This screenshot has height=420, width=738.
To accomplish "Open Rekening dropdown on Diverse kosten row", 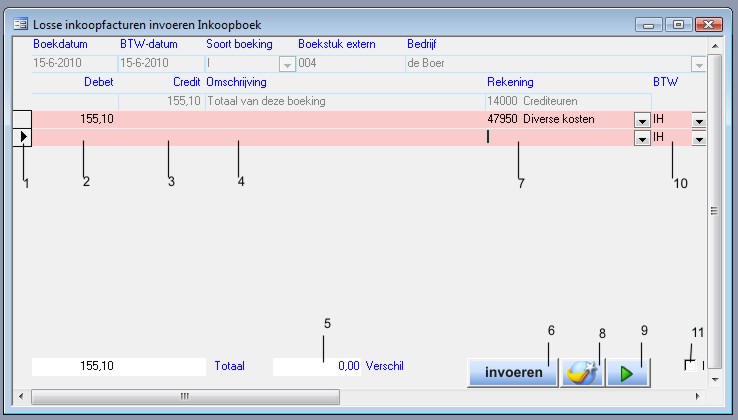I will coord(640,120).
